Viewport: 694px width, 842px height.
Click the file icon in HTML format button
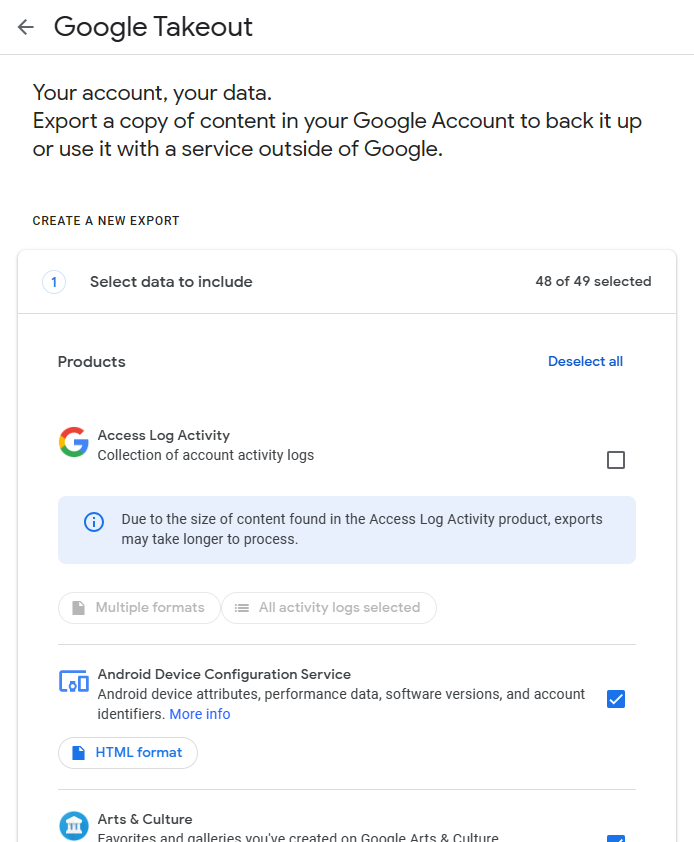coord(79,753)
